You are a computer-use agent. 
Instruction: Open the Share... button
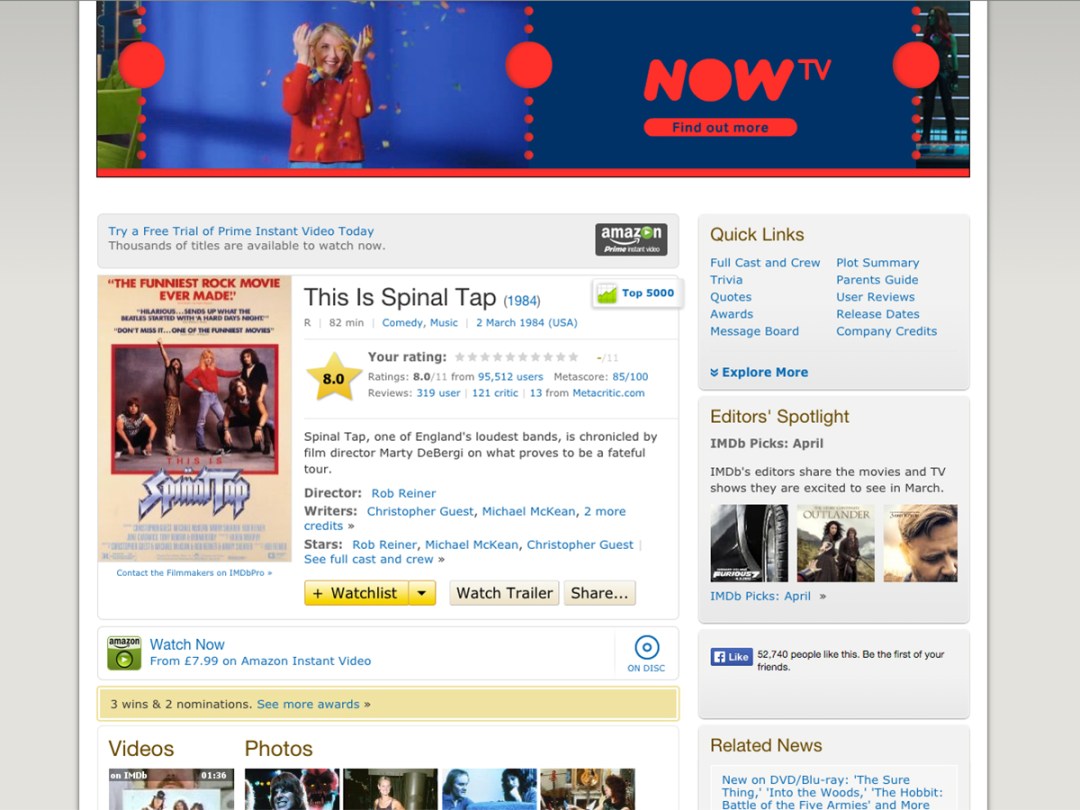click(x=599, y=593)
